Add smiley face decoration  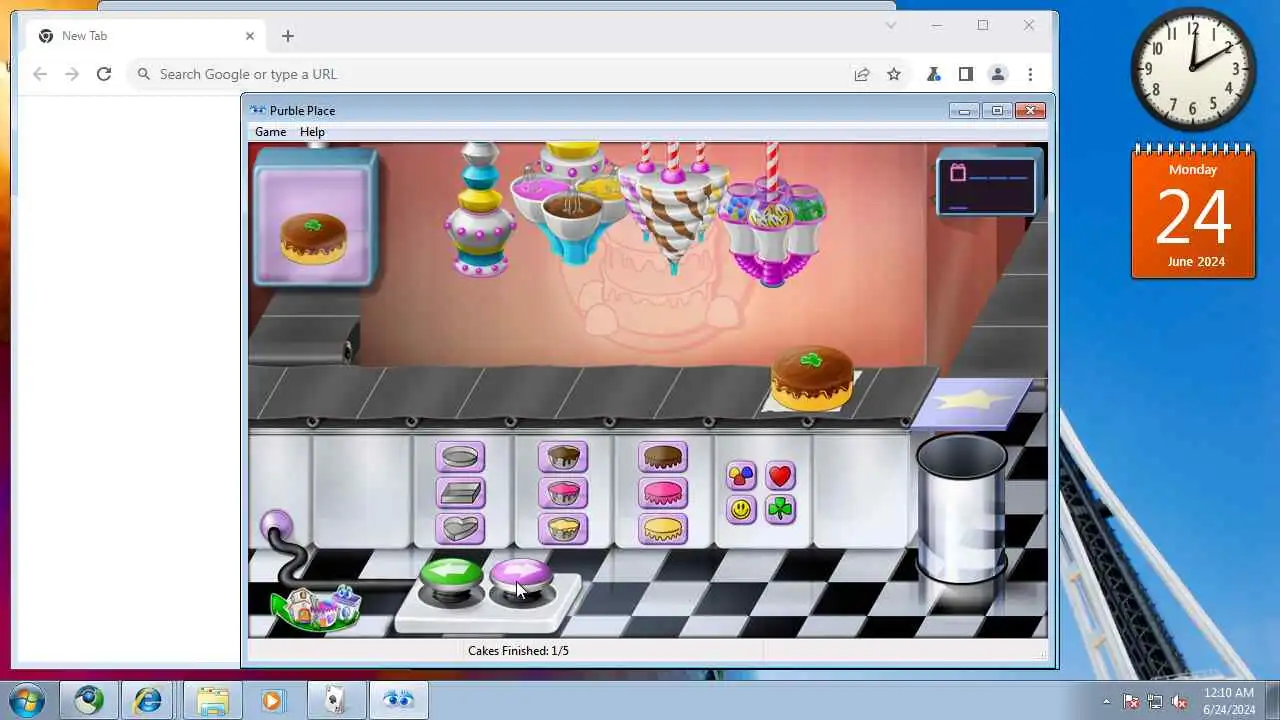pyautogui.click(x=741, y=510)
